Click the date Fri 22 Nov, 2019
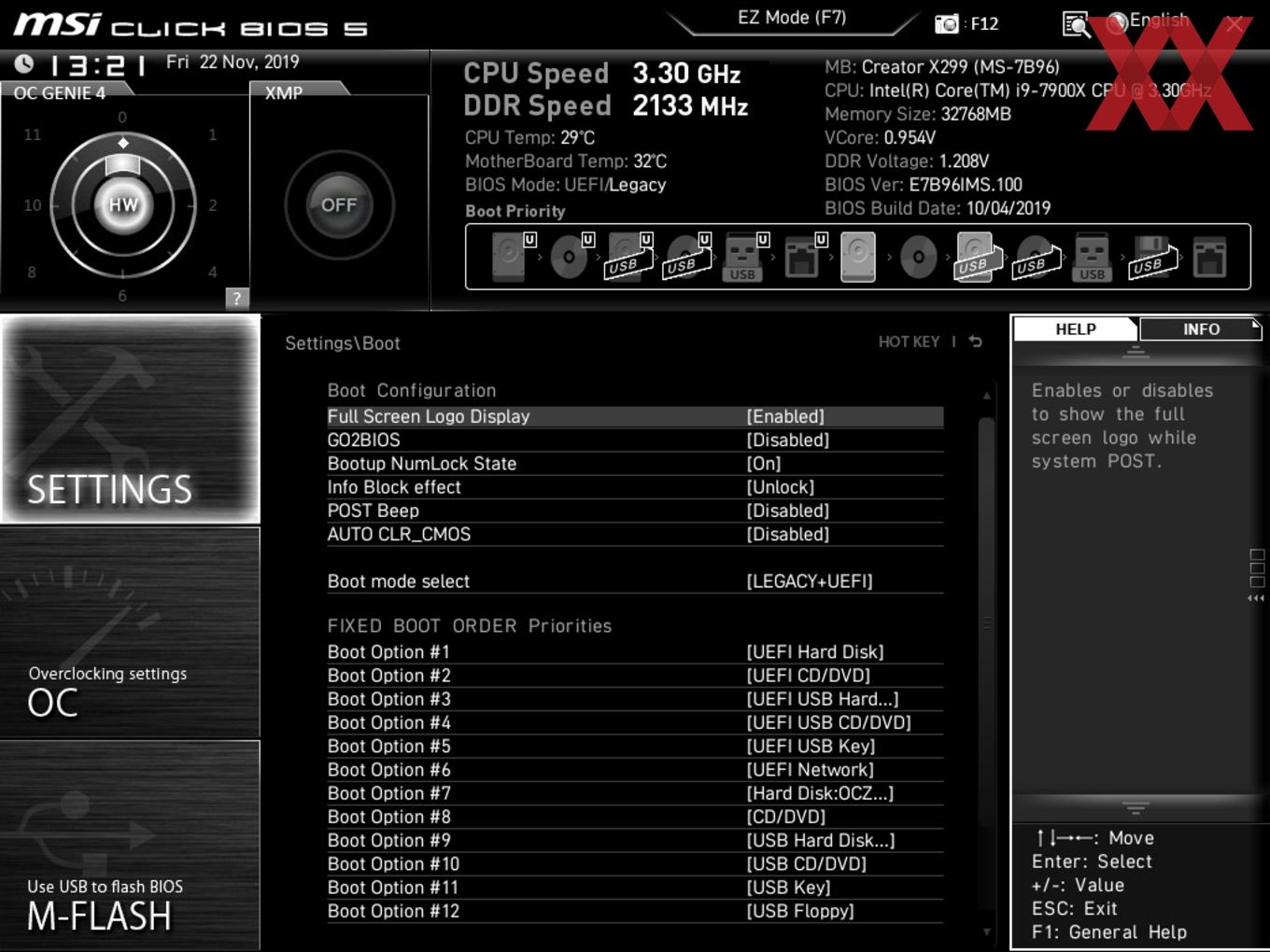The image size is (1270, 952). coord(233,62)
